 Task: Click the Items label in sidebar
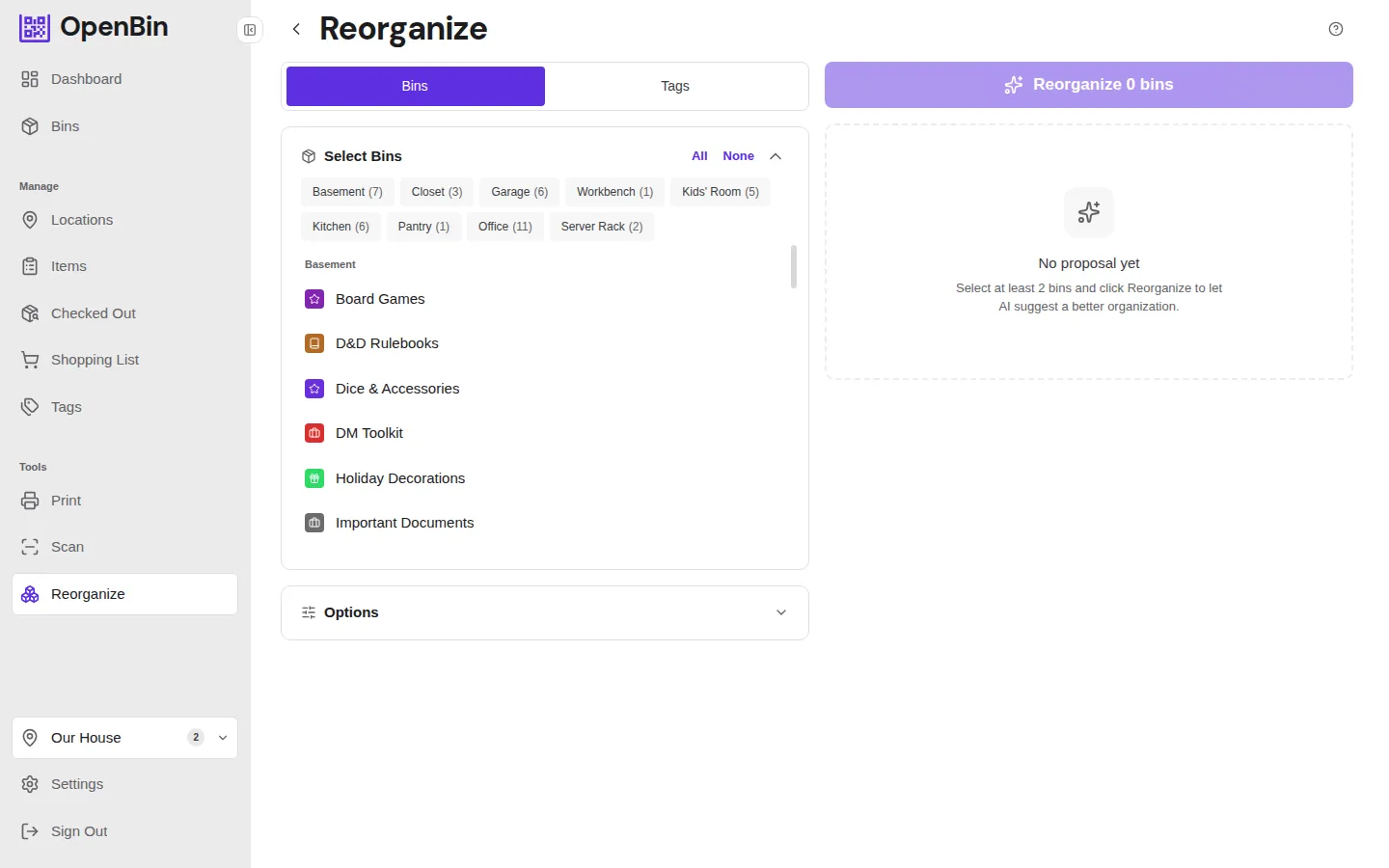click(x=68, y=266)
